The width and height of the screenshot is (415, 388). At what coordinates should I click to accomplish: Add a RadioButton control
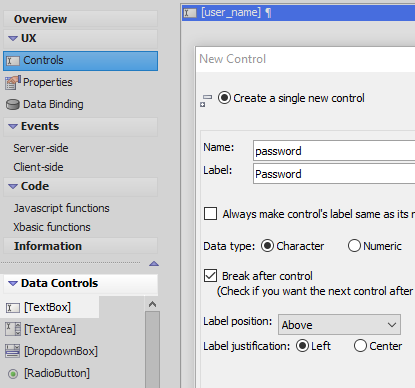(x=48, y=373)
